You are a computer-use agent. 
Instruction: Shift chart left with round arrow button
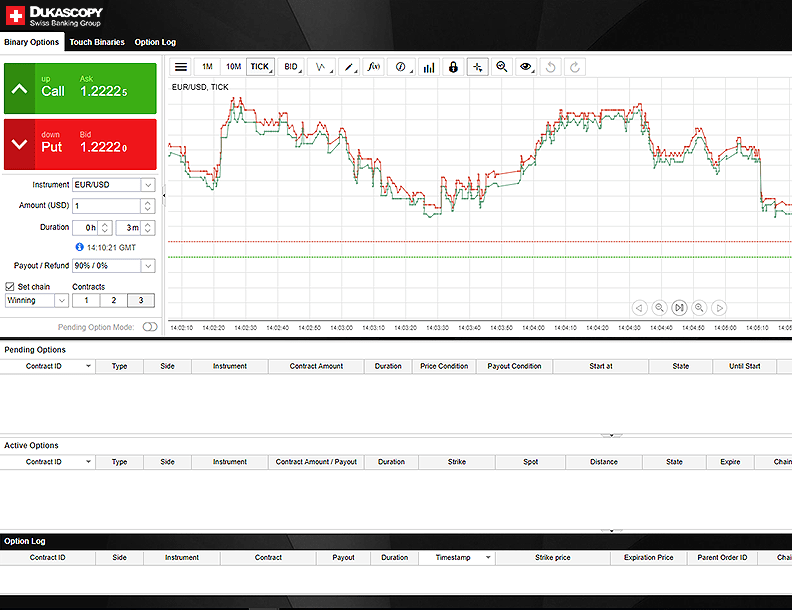pyautogui.click(x=639, y=308)
